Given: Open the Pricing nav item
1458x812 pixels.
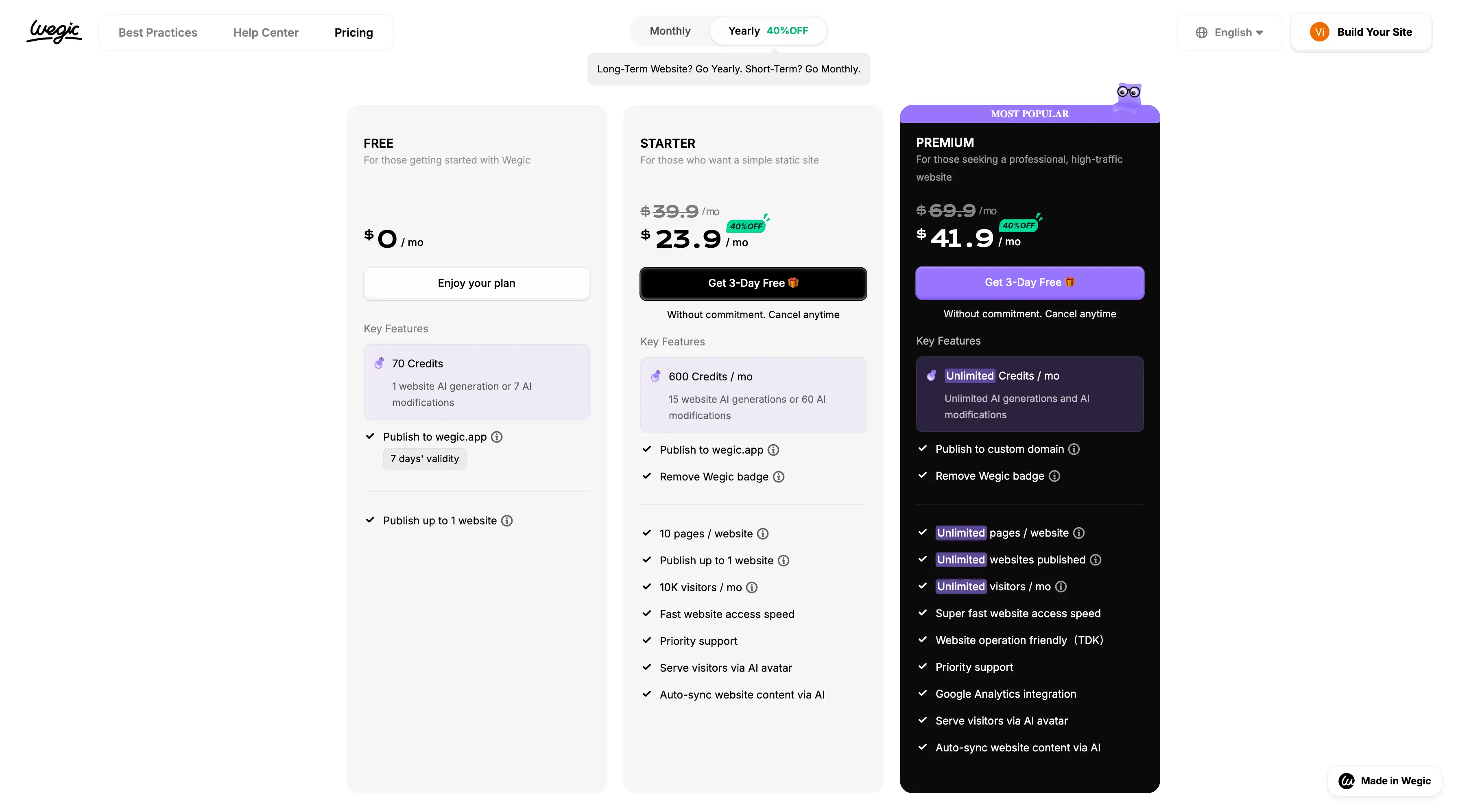Looking at the screenshot, I should point(353,33).
